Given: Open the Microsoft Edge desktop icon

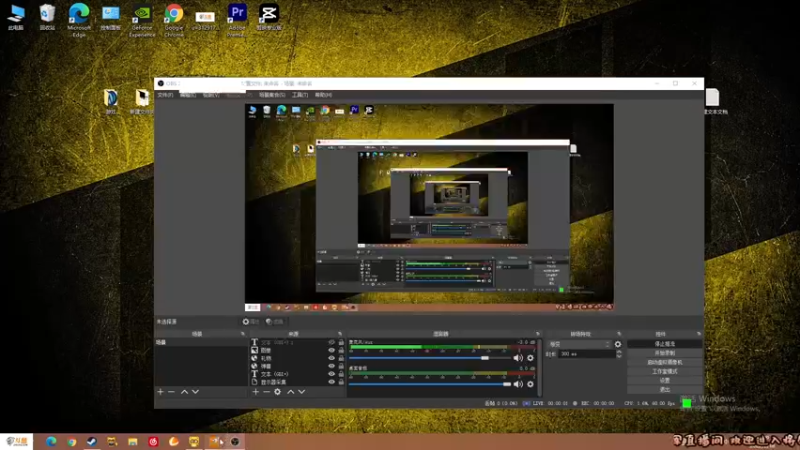Looking at the screenshot, I should coord(79,20).
